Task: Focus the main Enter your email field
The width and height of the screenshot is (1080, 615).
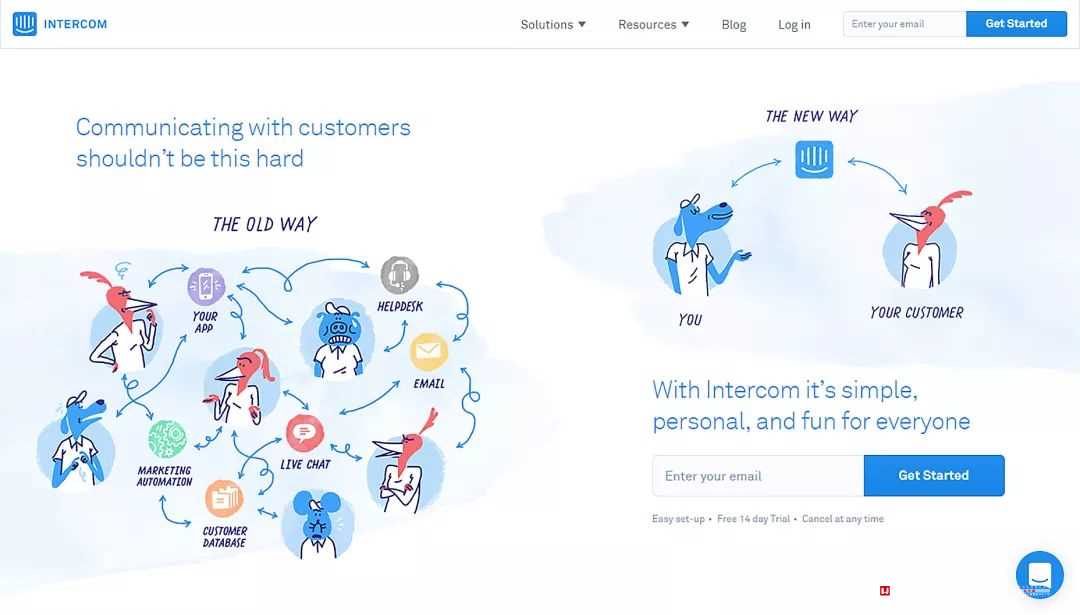Action: click(758, 475)
